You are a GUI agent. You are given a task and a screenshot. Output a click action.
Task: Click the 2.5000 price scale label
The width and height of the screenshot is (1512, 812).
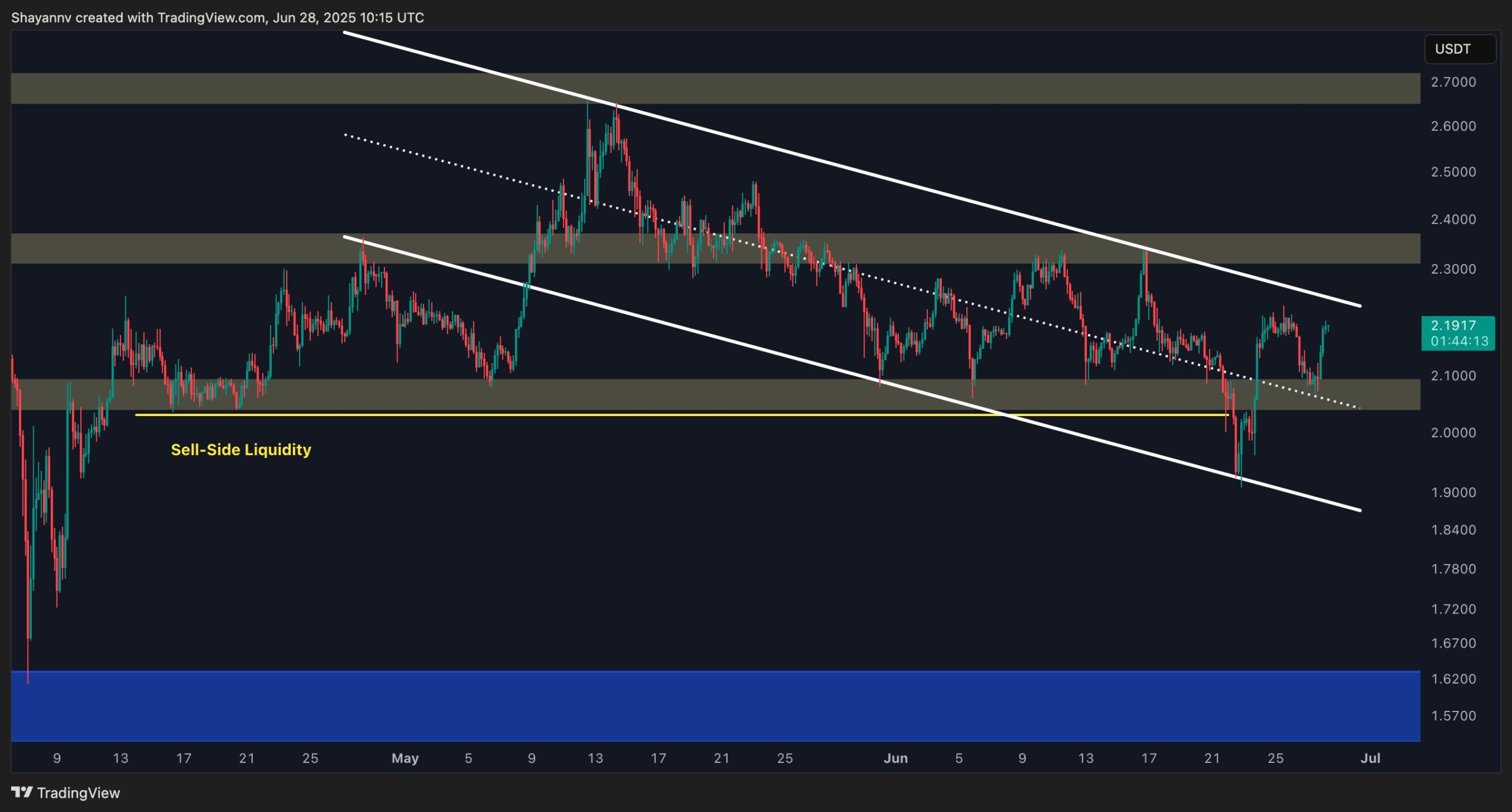(x=1453, y=172)
